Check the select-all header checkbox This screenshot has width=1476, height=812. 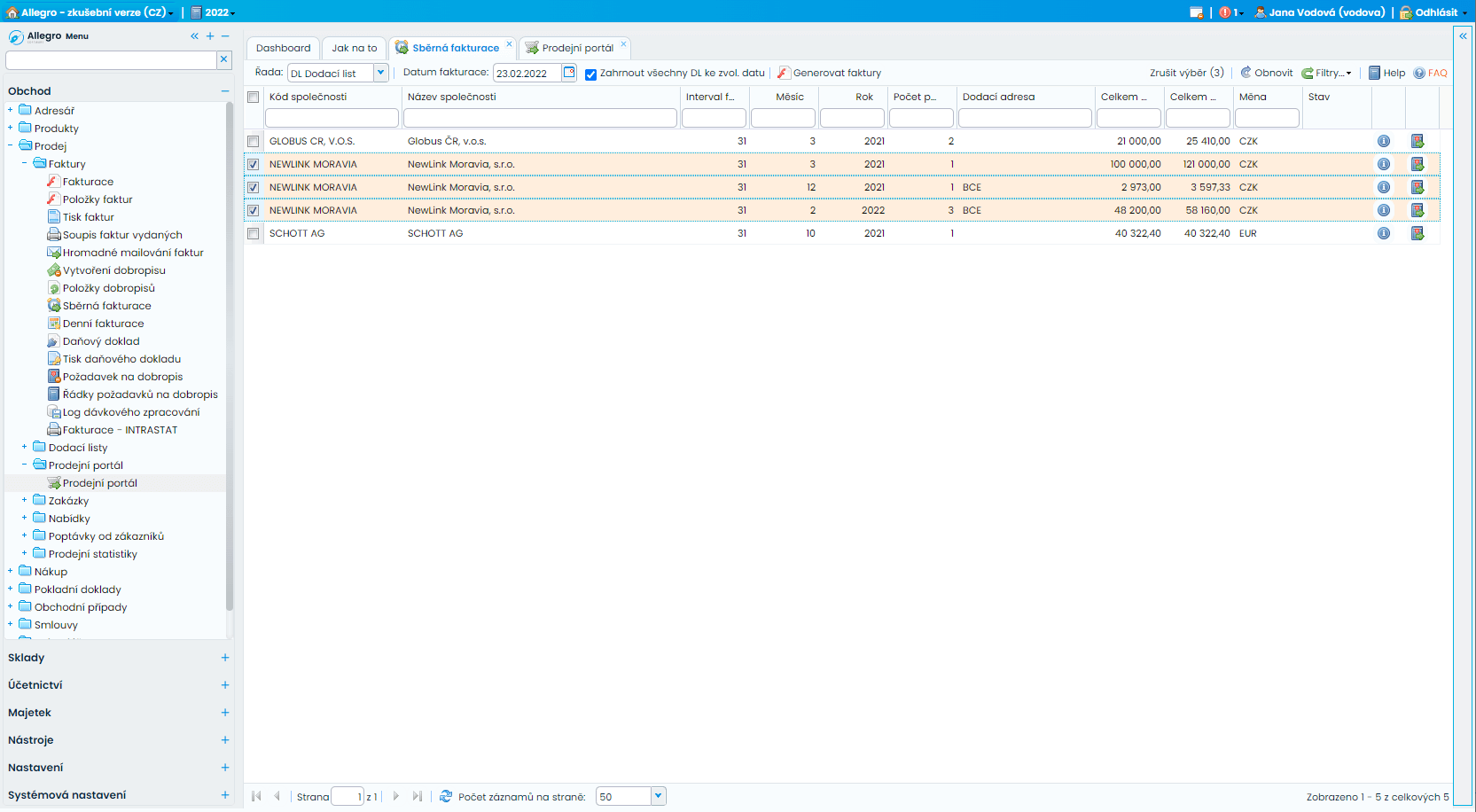[x=254, y=97]
